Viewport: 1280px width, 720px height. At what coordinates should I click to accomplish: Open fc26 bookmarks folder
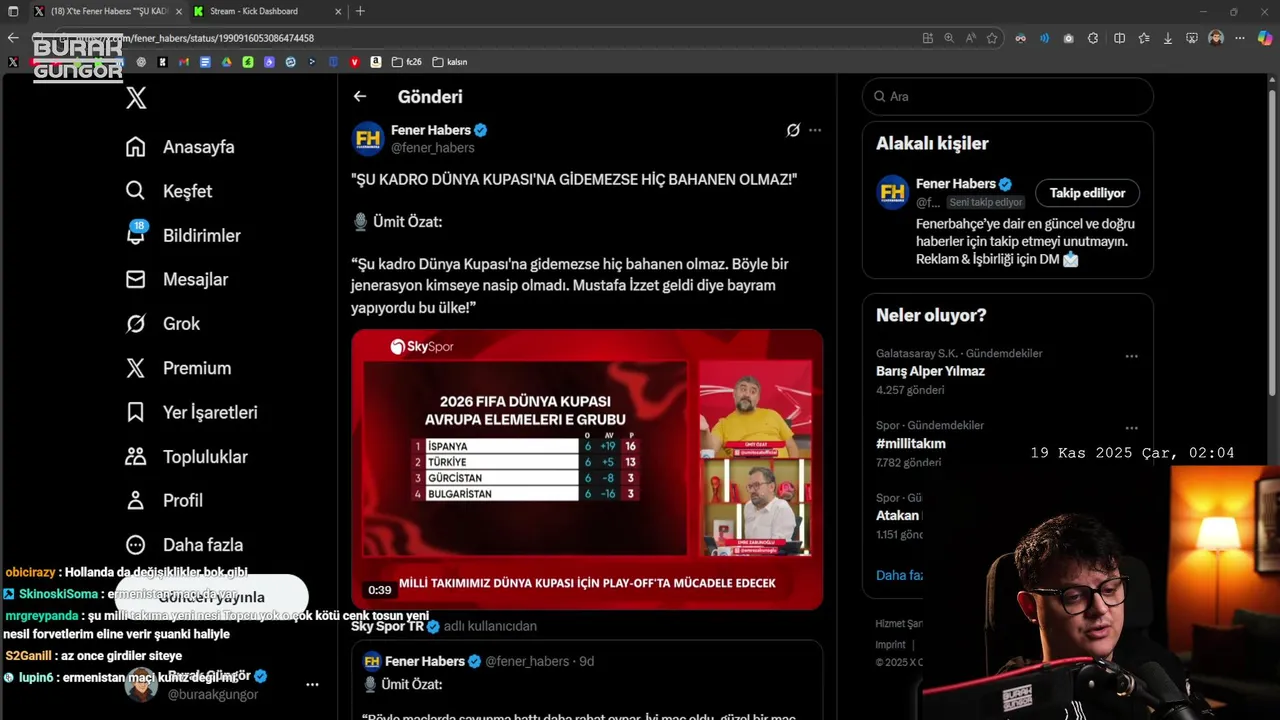[x=407, y=62]
